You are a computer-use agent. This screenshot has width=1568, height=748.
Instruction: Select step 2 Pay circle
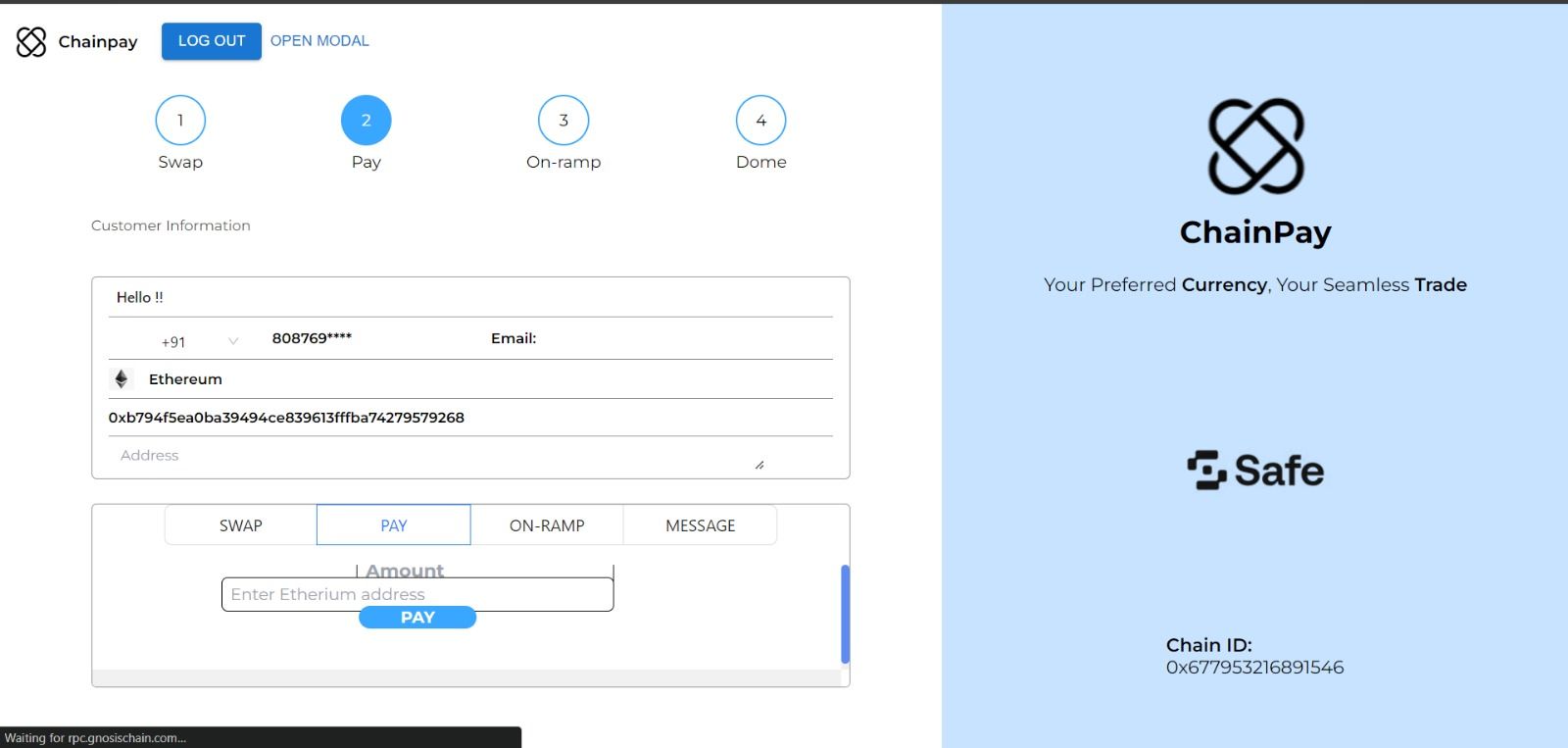coord(367,121)
